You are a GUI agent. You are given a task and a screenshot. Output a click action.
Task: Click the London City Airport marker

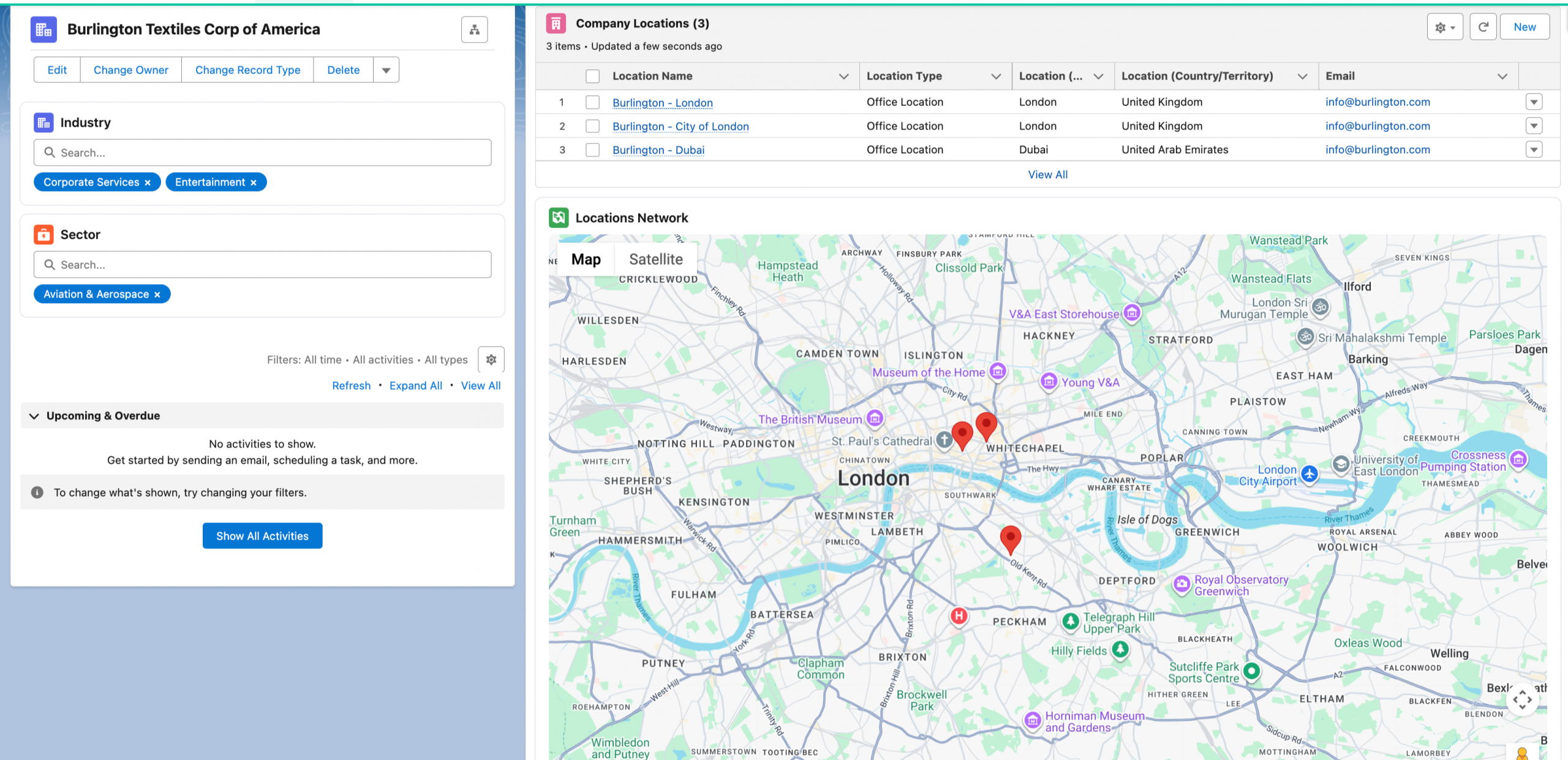[x=1309, y=473]
